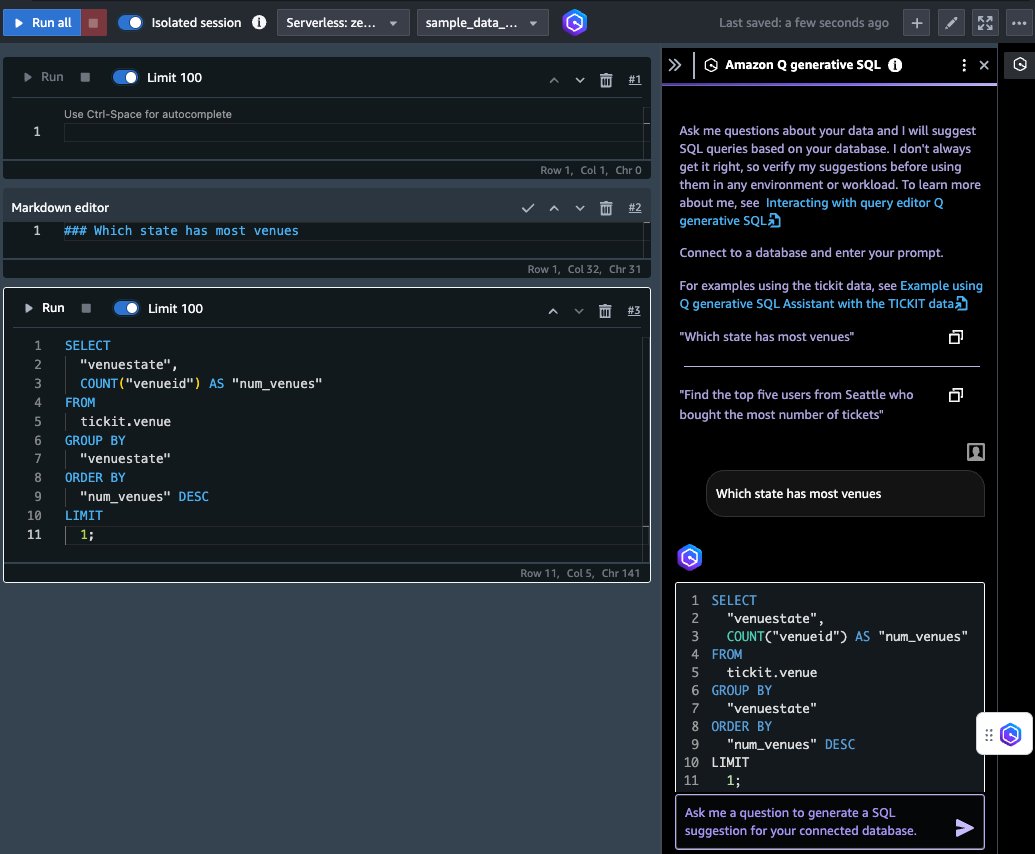Screen dimensions: 1035x854
Task: Delete cell #3 with trash icon
Action: tap(605, 311)
